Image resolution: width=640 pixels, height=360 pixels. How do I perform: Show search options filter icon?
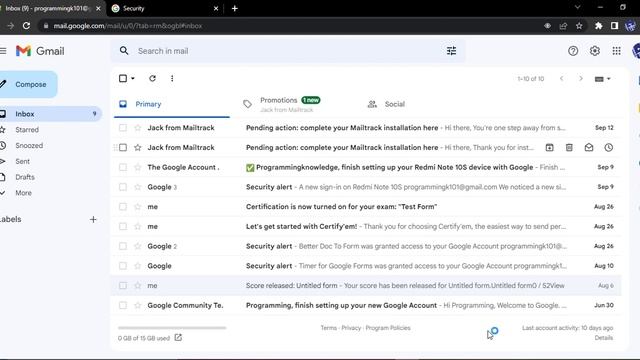tap(451, 51)
